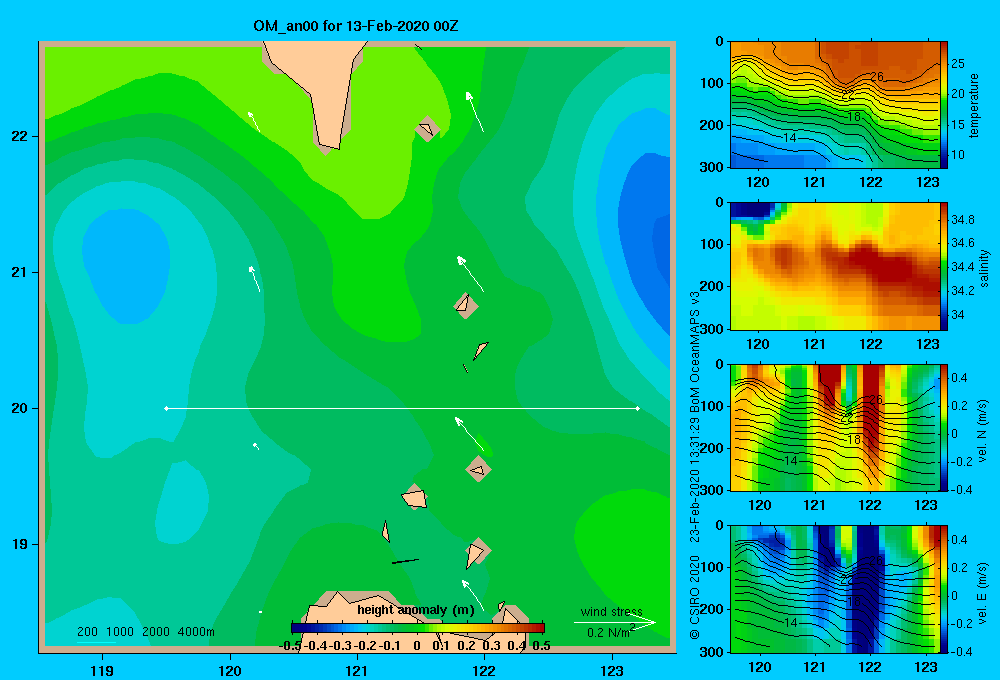Screen dimensions: 1000x680
Task: Open the temperature cross-section panel
Action: (x=835, y=105)
